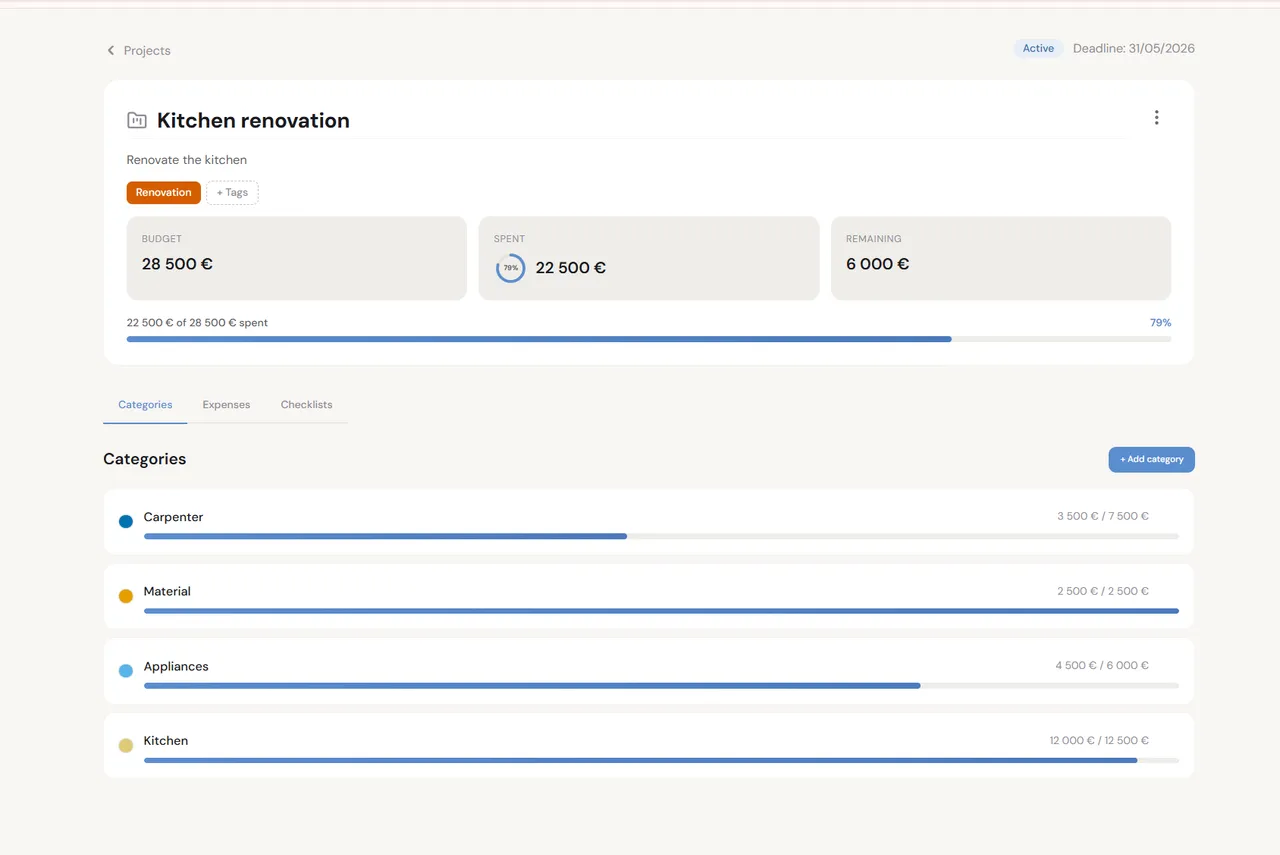Click the Carpenter category color dot

pos(126,522)
